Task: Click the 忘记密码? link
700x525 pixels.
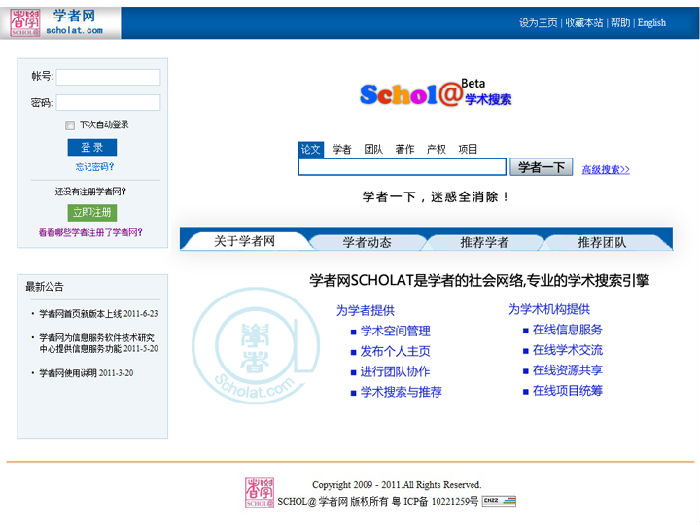Action: [95, 167]
